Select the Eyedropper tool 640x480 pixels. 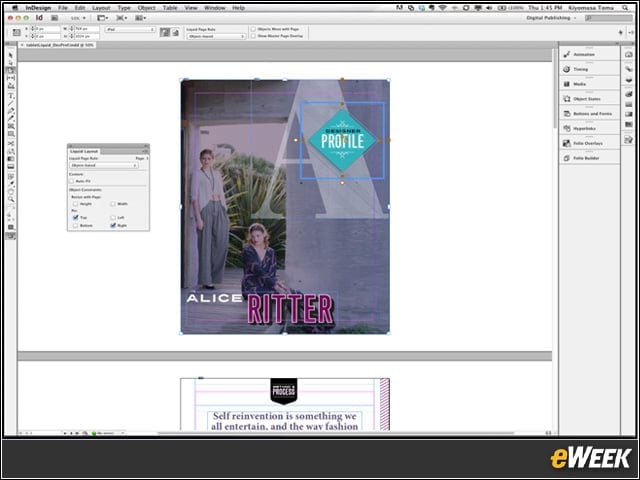(11, 184)
